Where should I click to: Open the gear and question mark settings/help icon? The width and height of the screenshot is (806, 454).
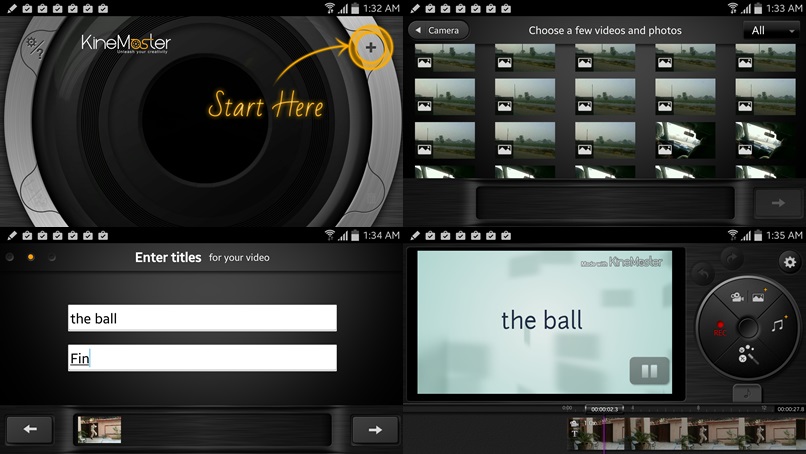click(x=34, y=47)
